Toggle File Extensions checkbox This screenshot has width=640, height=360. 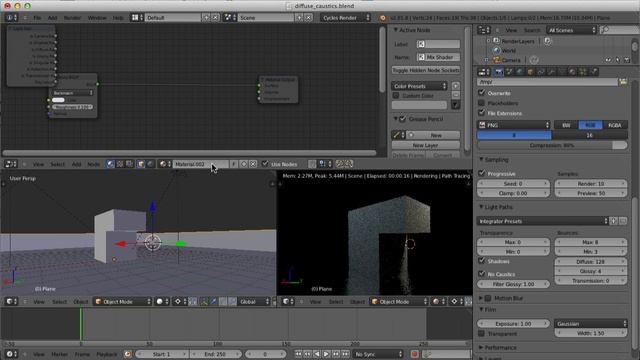click(x=482, y=113)
